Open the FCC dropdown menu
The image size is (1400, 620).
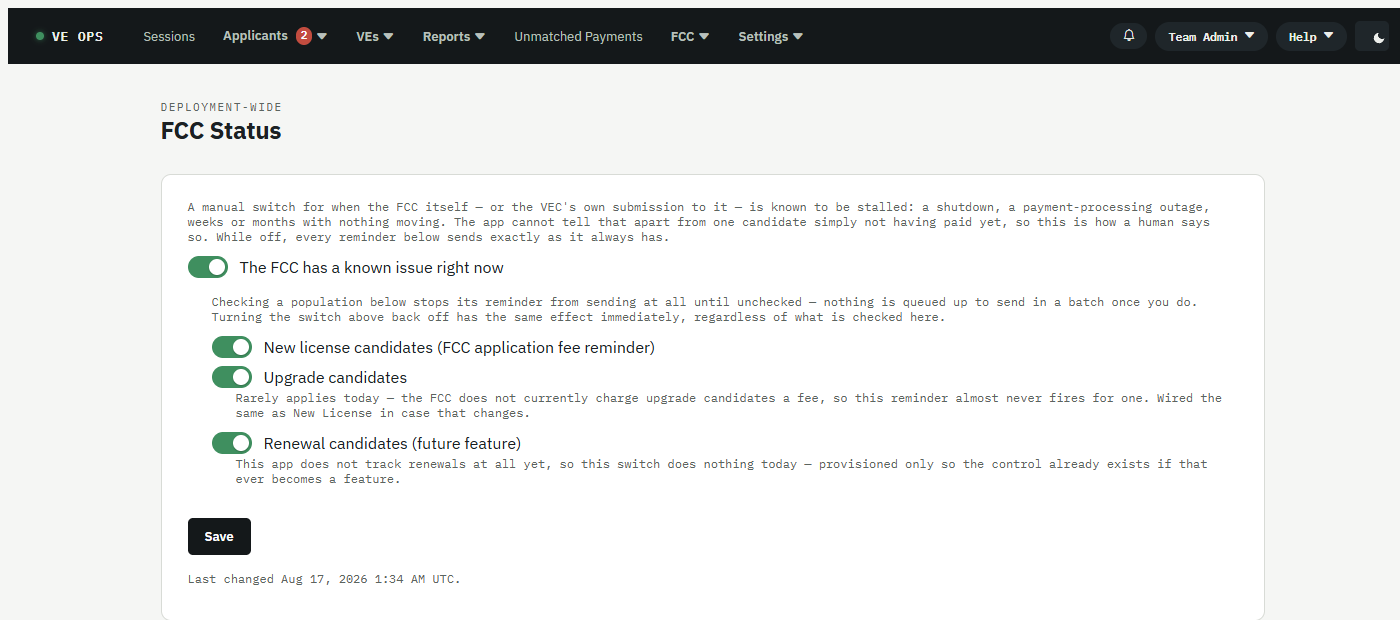point(690,36)
